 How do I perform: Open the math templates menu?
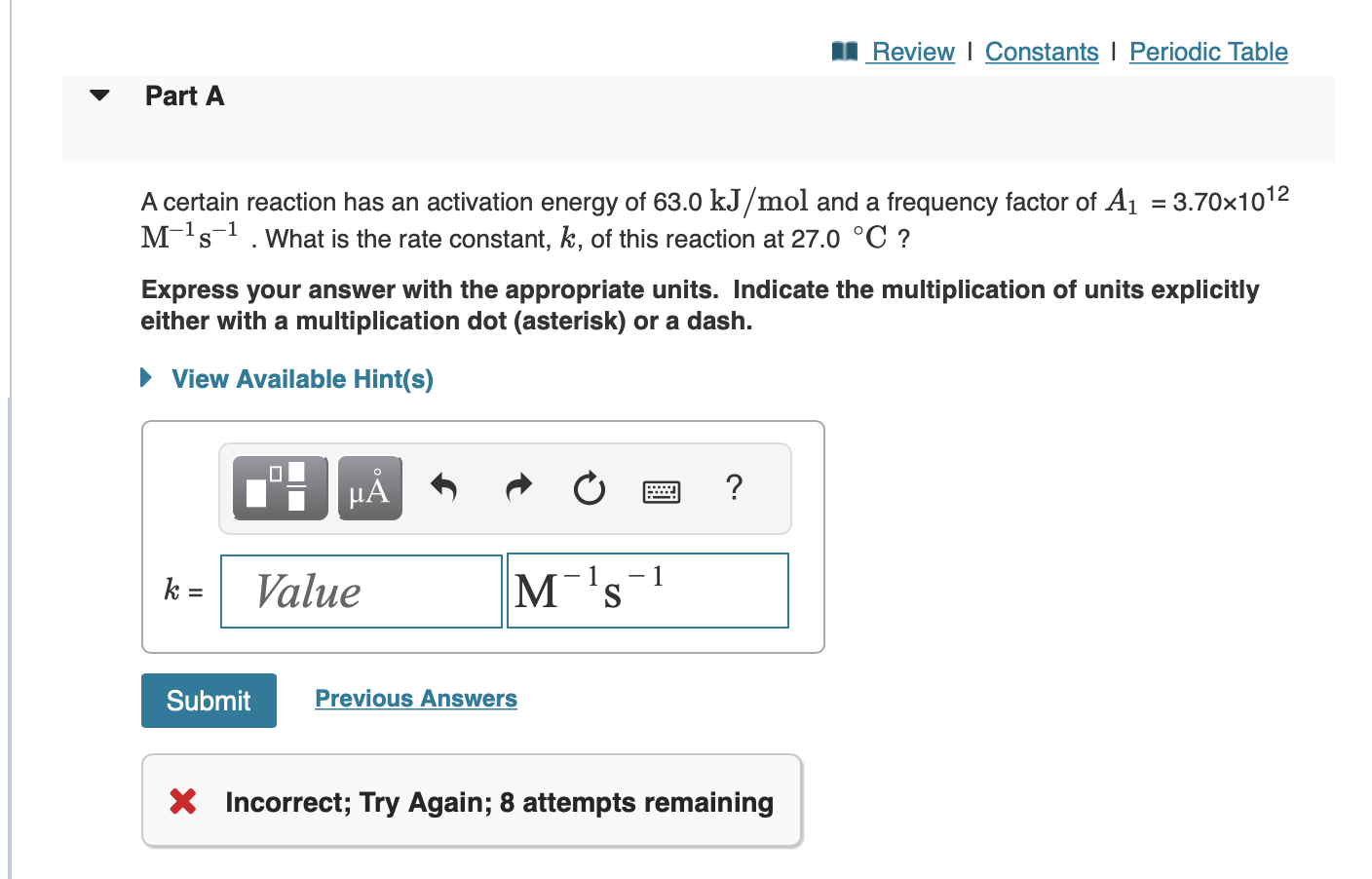pos(280,488)
